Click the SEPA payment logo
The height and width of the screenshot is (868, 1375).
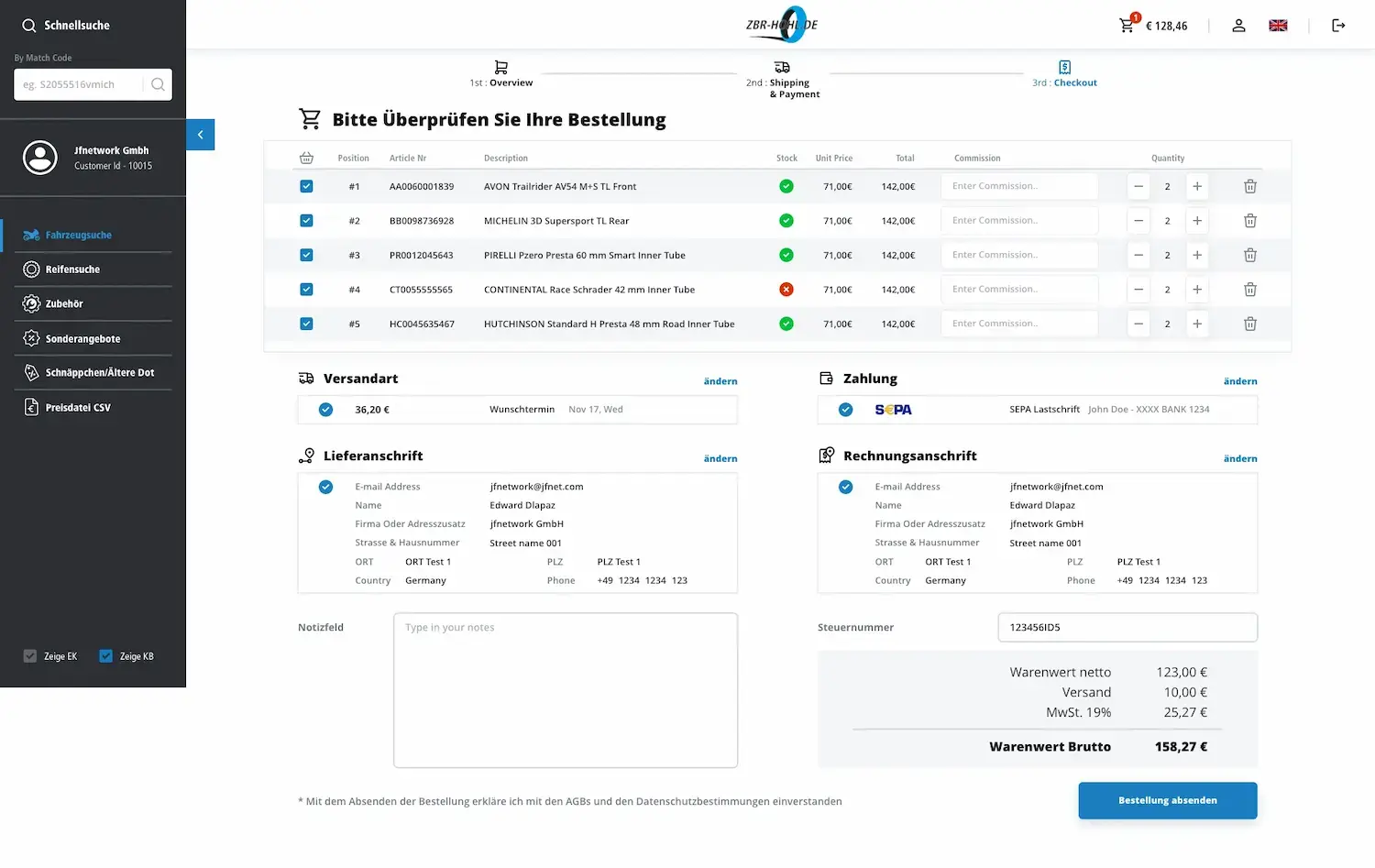(x=893, y=410)
